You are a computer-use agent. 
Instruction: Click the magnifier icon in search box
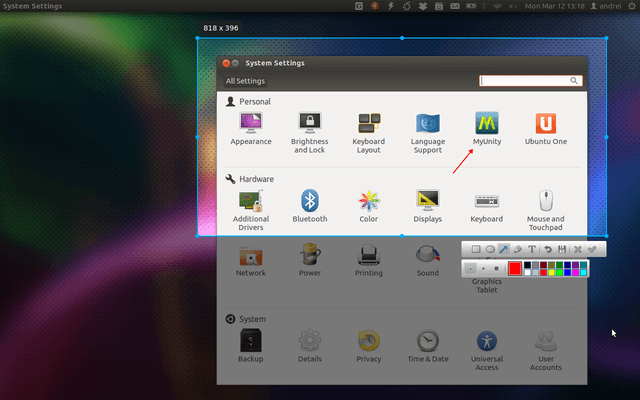pos(574,81)
